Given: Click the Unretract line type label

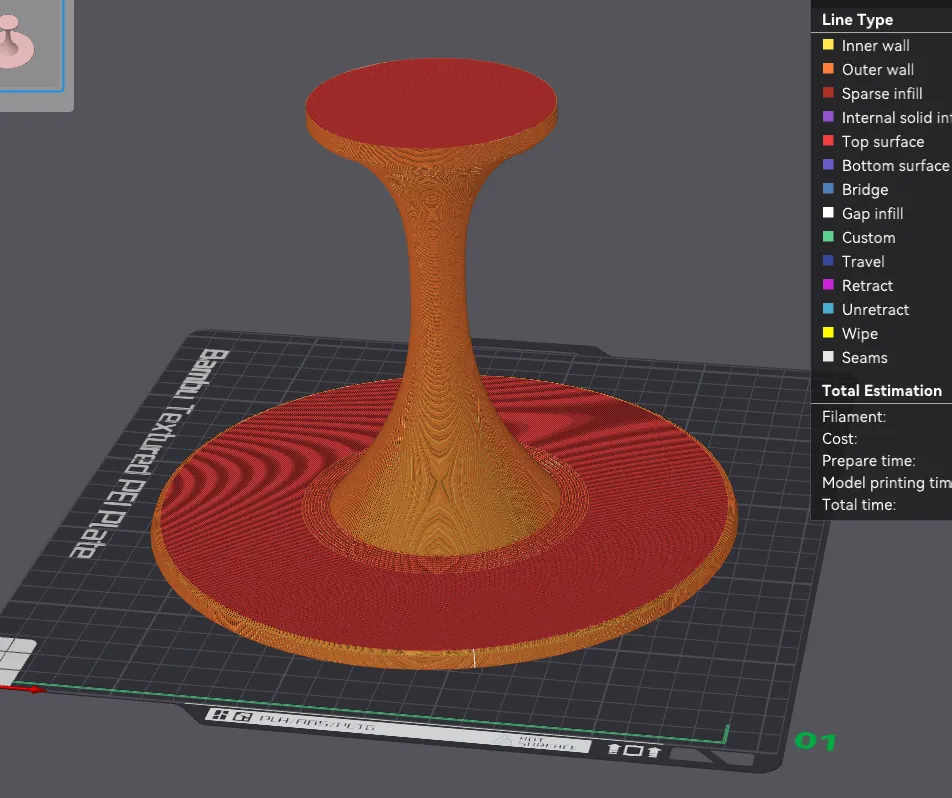Looking at the screenshot, I should coord(875,309).
